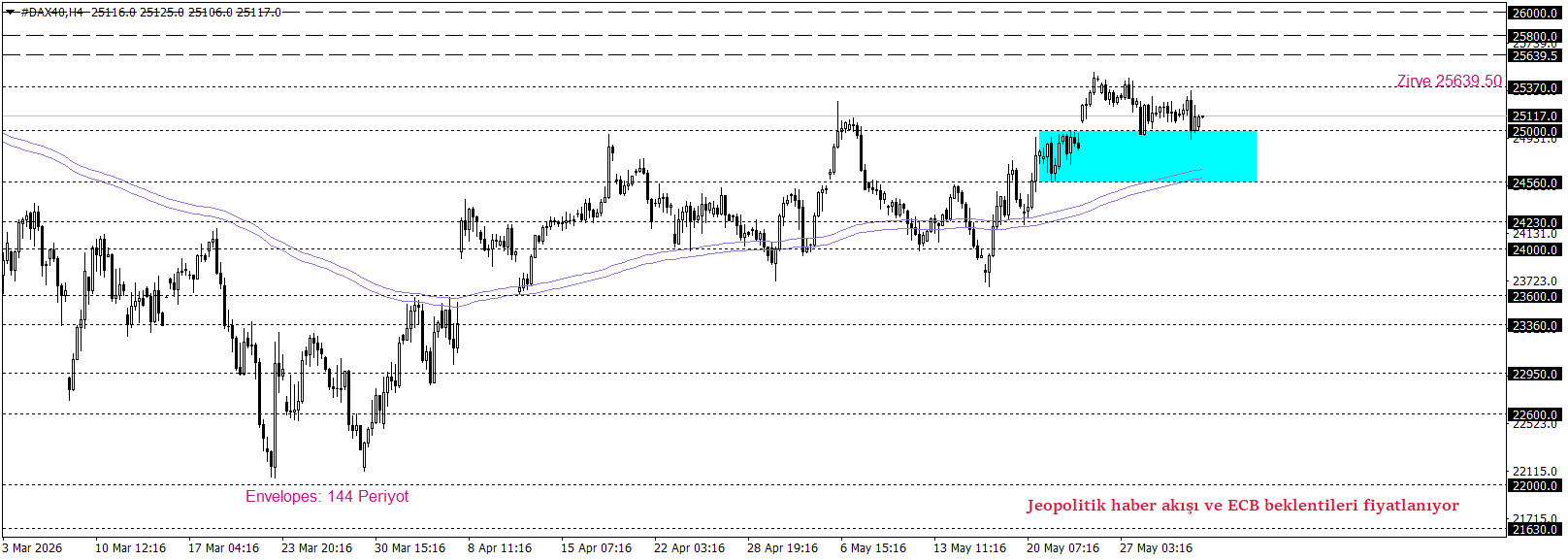Click the 22950.0 price level label
This screenshot has width=1568, height=560.
(x=1535, y=374)
